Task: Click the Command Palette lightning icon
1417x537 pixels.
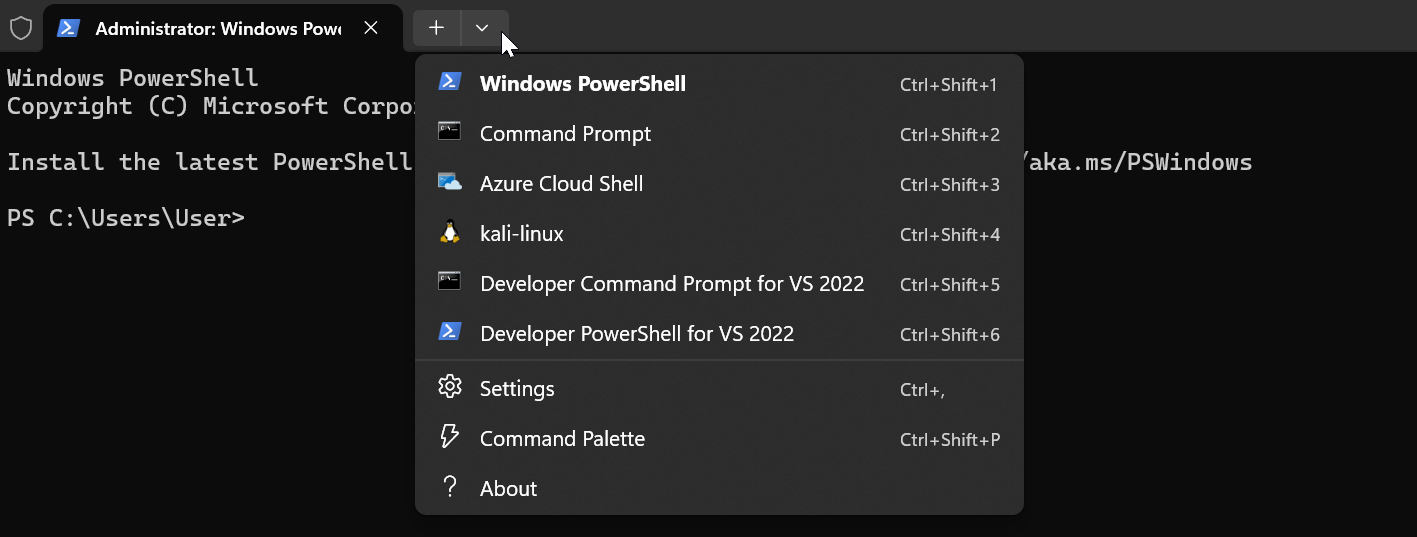Action: pyautogui.click(x=450, y=437)
